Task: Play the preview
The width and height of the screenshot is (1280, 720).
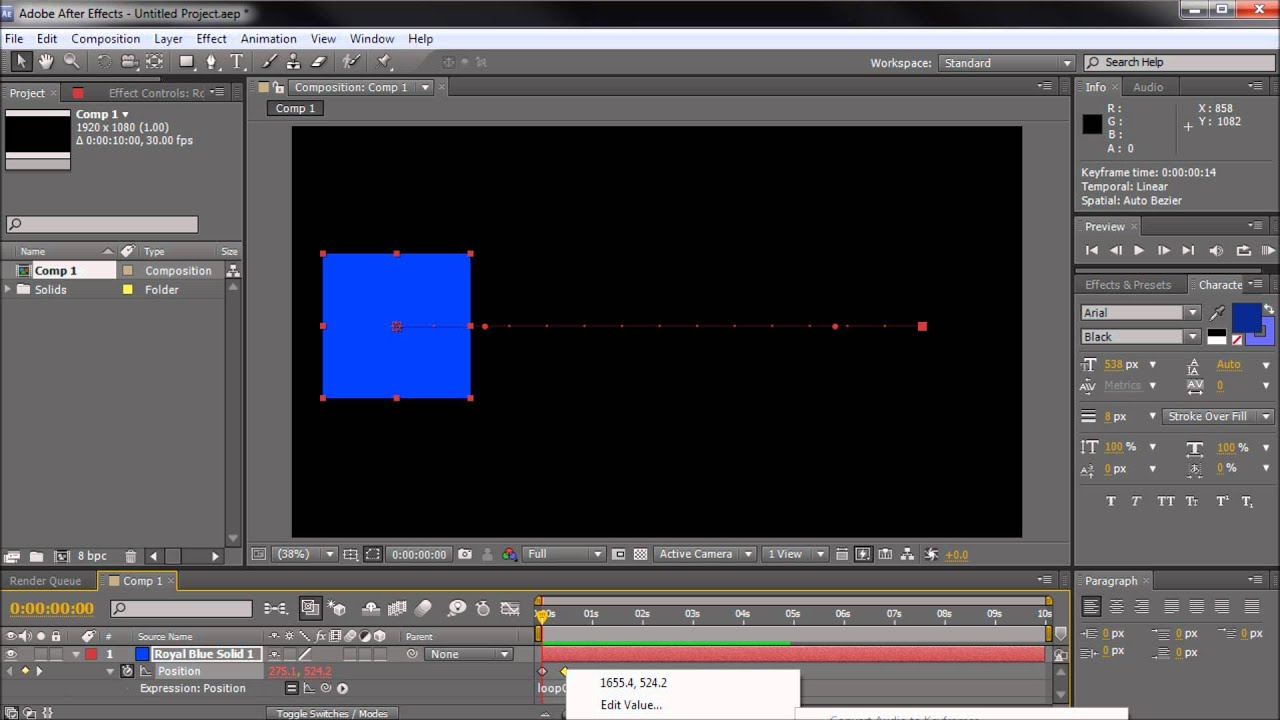Action: pos(1139,251)
